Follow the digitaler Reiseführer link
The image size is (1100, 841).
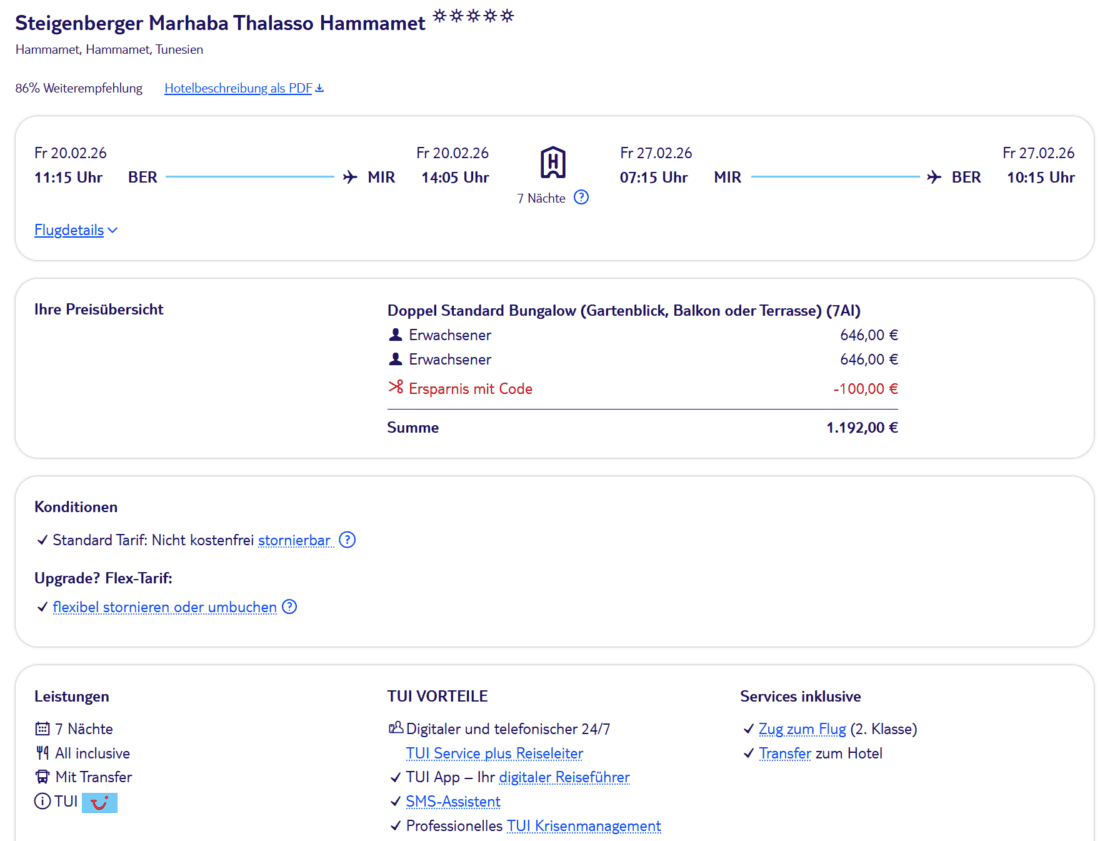pyautogui.click(x=564, y=778)
